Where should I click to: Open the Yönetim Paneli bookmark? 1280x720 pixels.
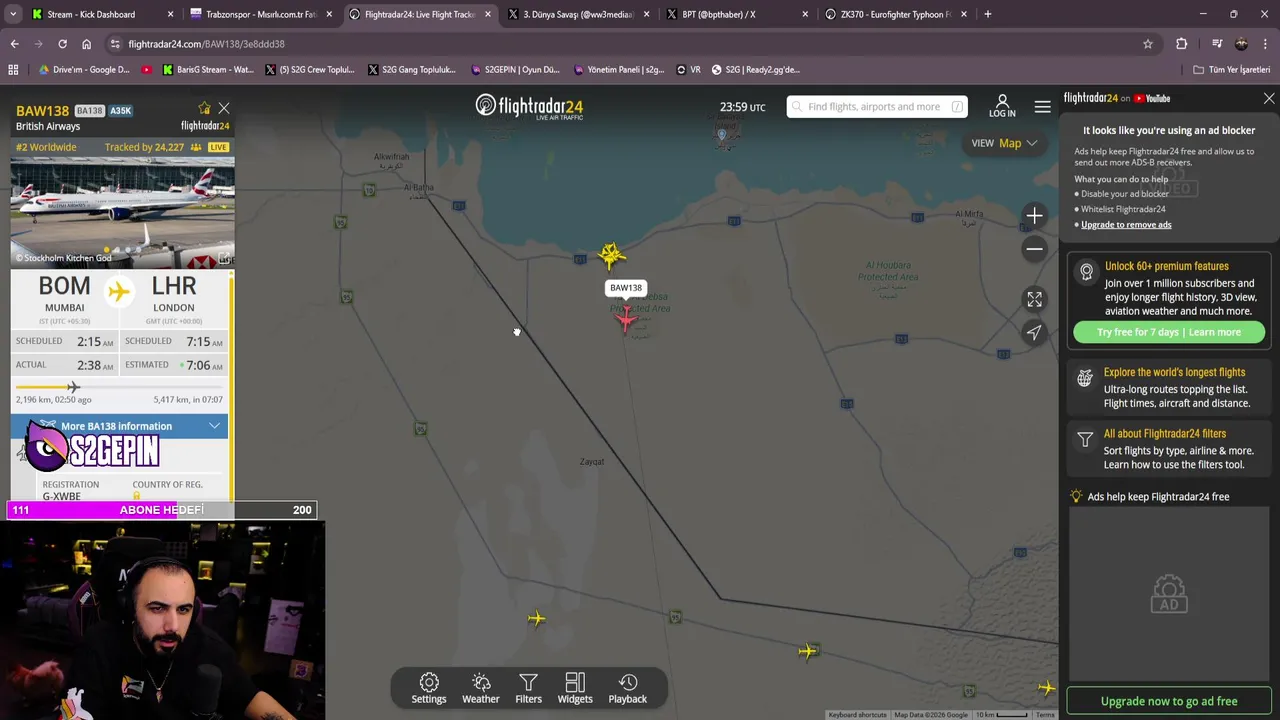[x=619, y=70]
